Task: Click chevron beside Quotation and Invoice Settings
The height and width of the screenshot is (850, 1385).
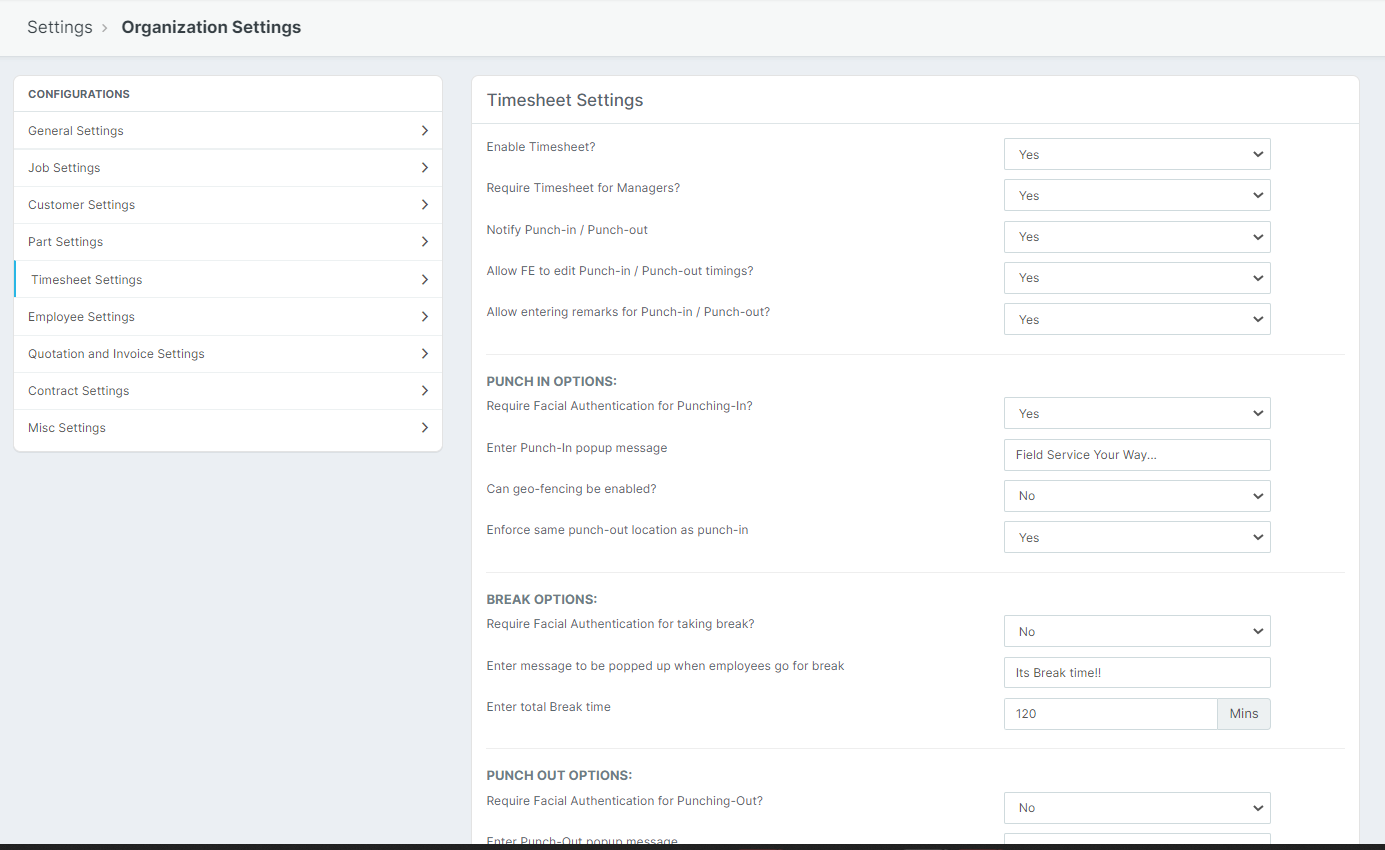Action: pyautogui.click(x=425, y=354)
